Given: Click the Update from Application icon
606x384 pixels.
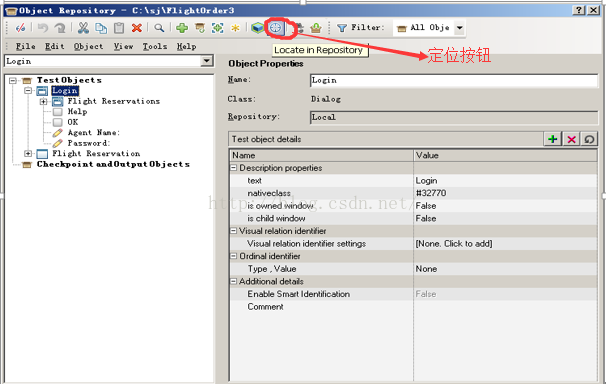Looking at the screenshot, I should (200, 28).
